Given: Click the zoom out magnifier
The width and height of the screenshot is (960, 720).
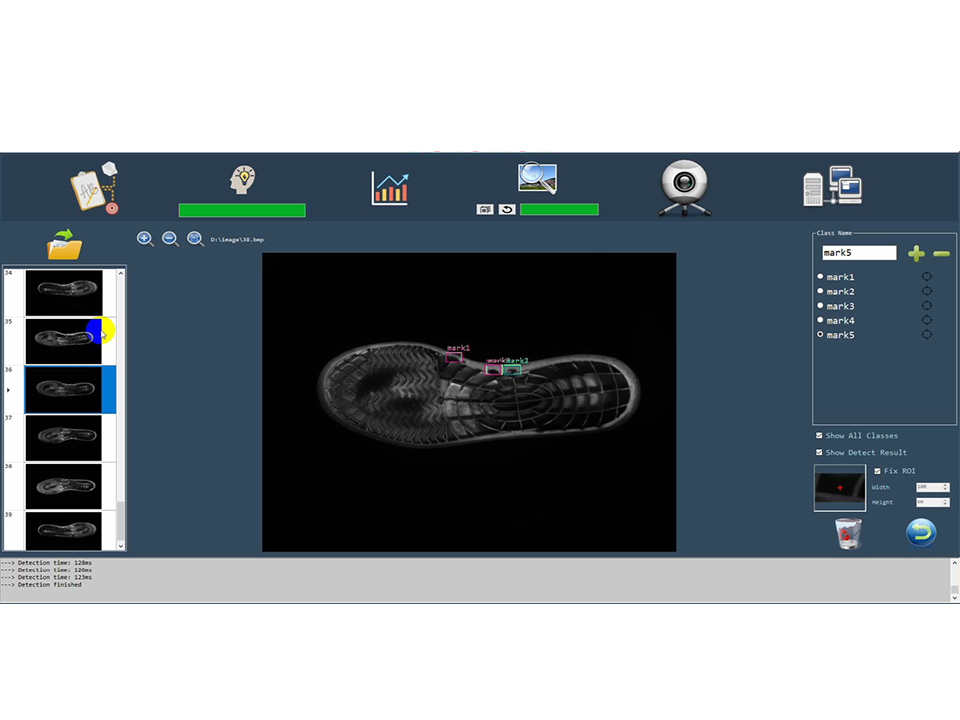Looking at the screenshot, I should (x=170, y=239).
